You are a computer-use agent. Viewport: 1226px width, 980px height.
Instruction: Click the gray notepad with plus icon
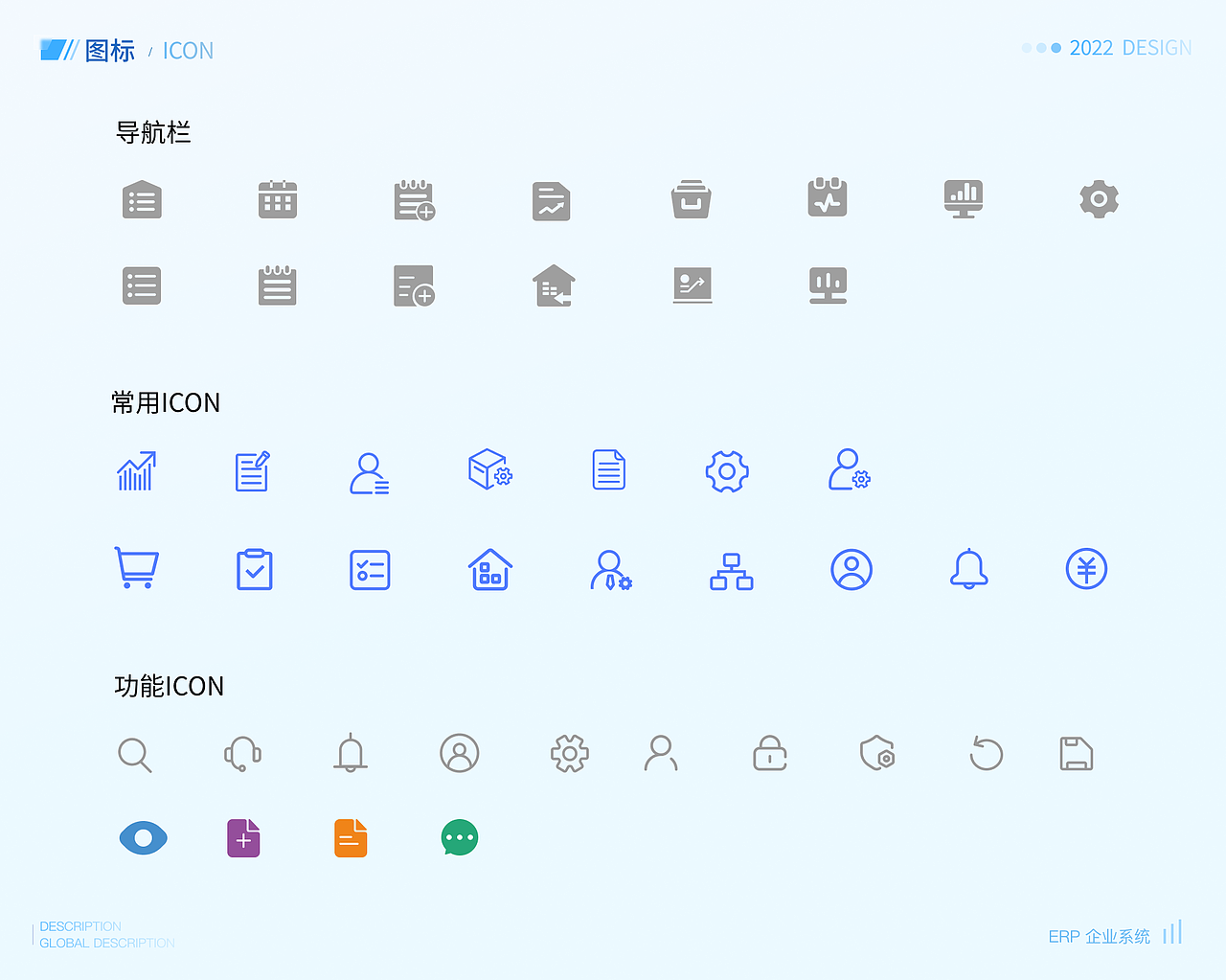pos(415,200)
